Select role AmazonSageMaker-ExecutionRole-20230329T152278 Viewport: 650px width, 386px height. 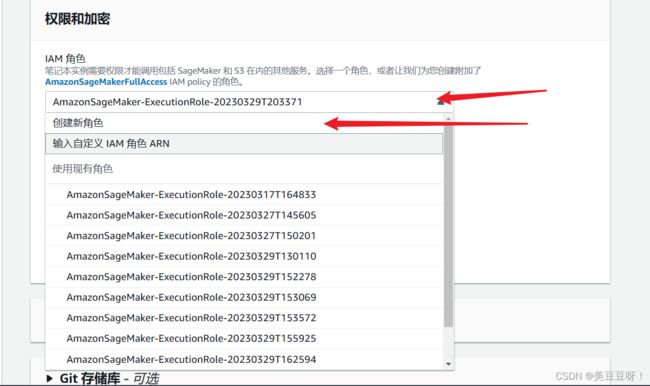point(244,277)
